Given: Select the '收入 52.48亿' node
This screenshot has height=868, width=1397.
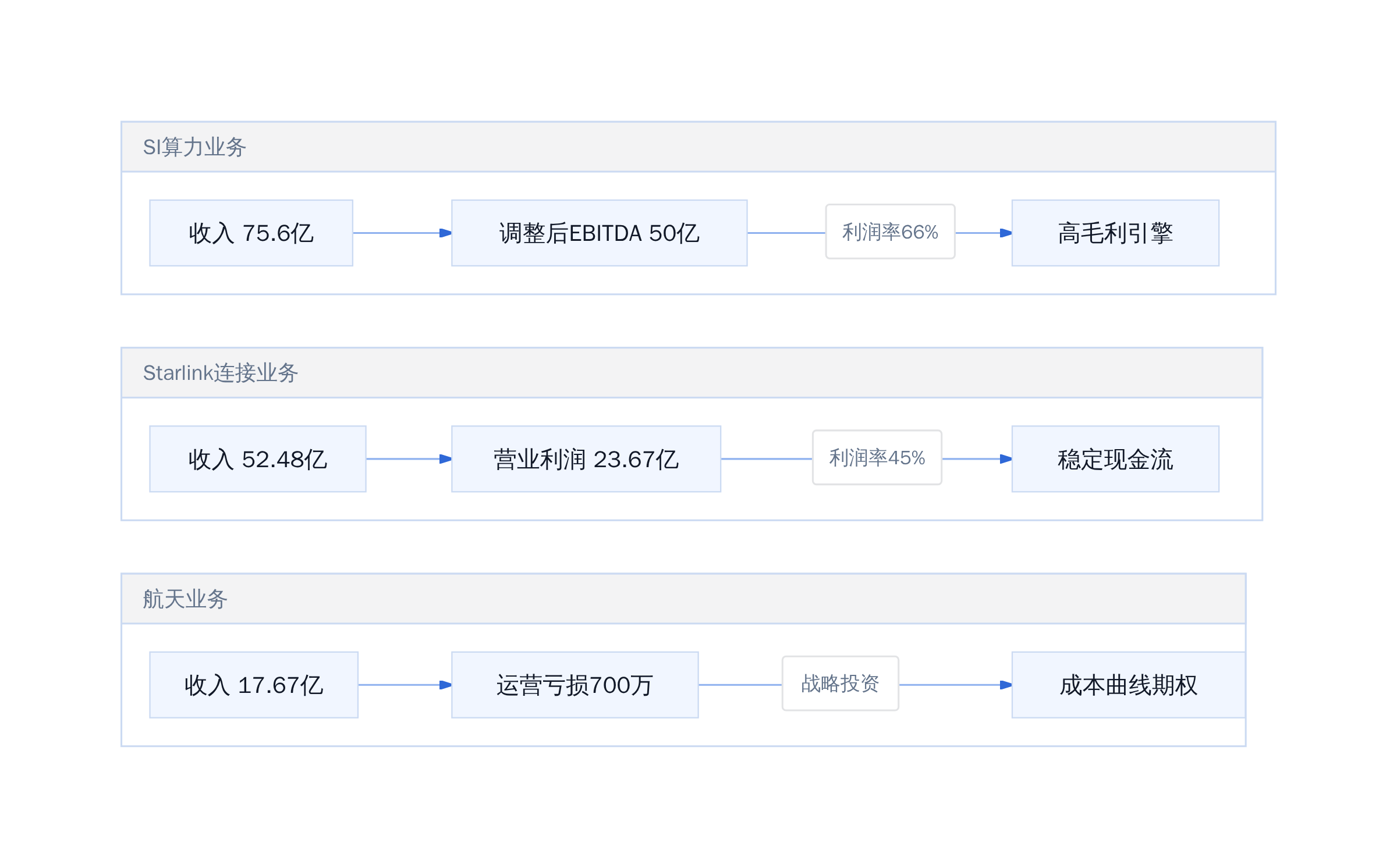Looking at the screenshot, I should tap(258, 459).
